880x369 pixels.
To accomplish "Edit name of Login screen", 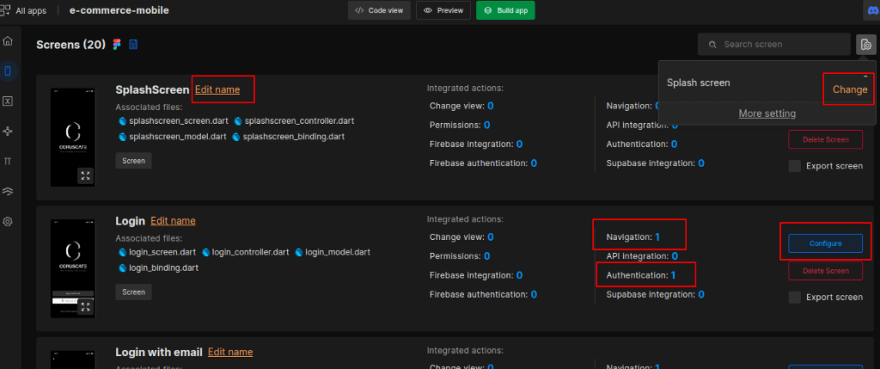I will (173, 221).
